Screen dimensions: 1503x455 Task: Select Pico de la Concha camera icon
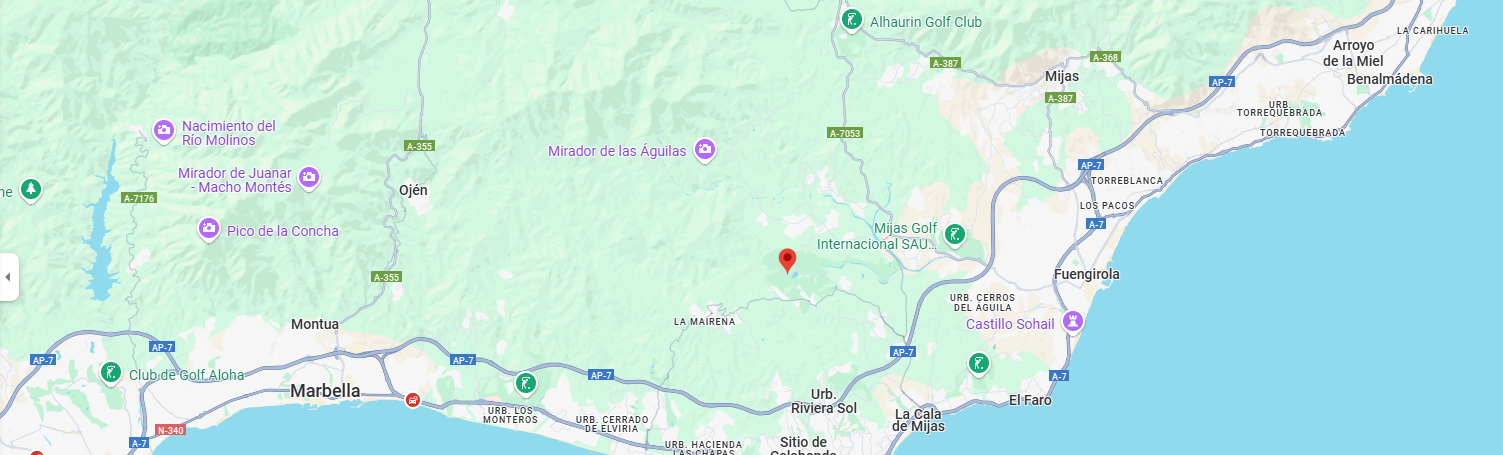209,230
